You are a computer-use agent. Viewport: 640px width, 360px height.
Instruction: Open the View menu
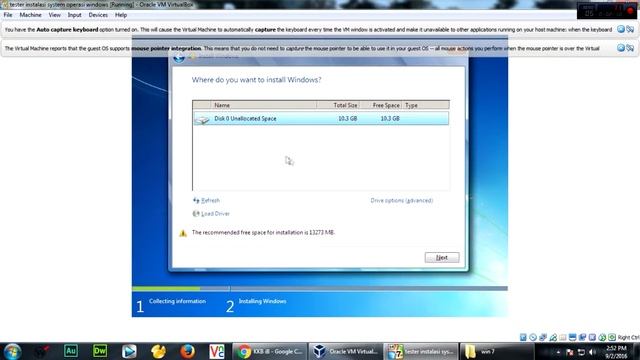click(x=55, y=15)
